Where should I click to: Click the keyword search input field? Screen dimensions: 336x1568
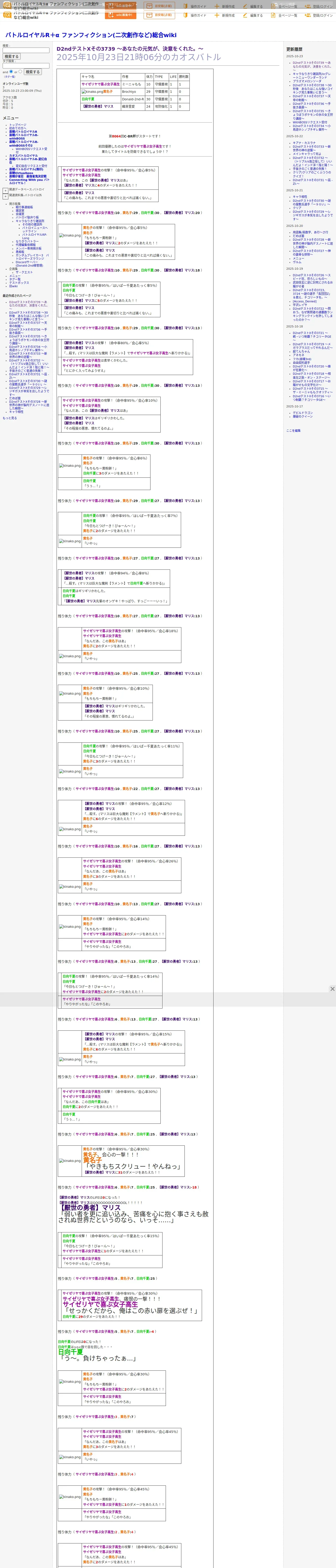click(26, 50)
